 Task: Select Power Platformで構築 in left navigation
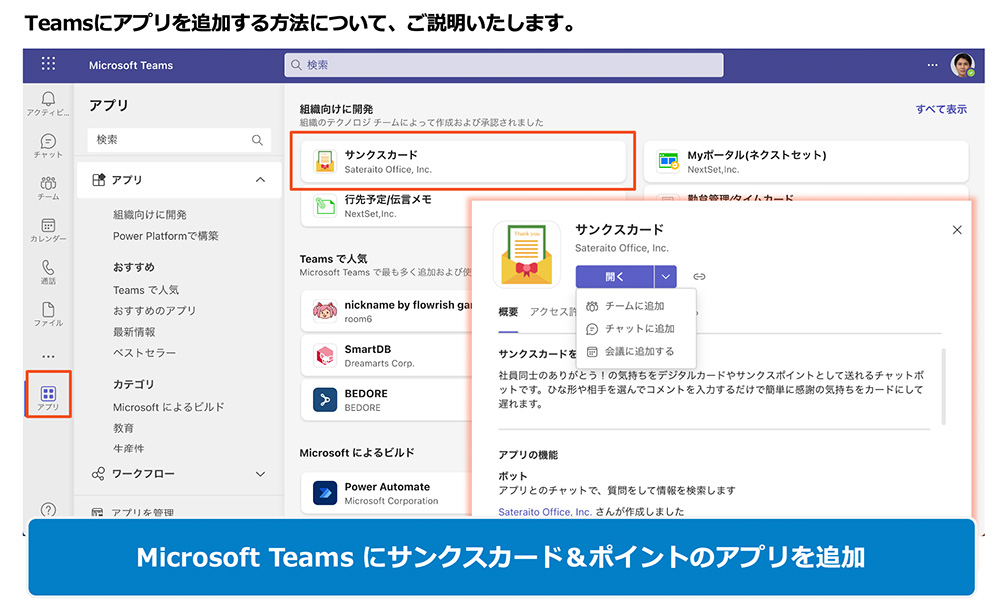point(166,236)
